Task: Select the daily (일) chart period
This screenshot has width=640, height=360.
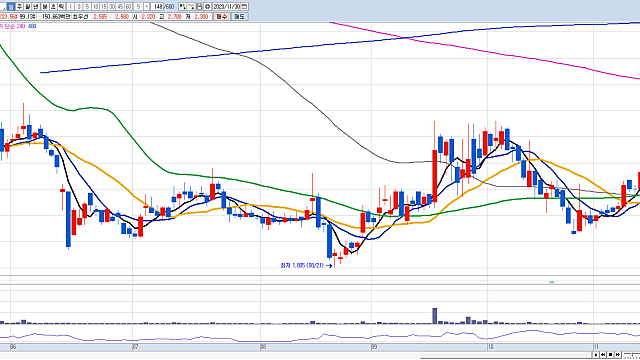Action: [x=11, y=7]
